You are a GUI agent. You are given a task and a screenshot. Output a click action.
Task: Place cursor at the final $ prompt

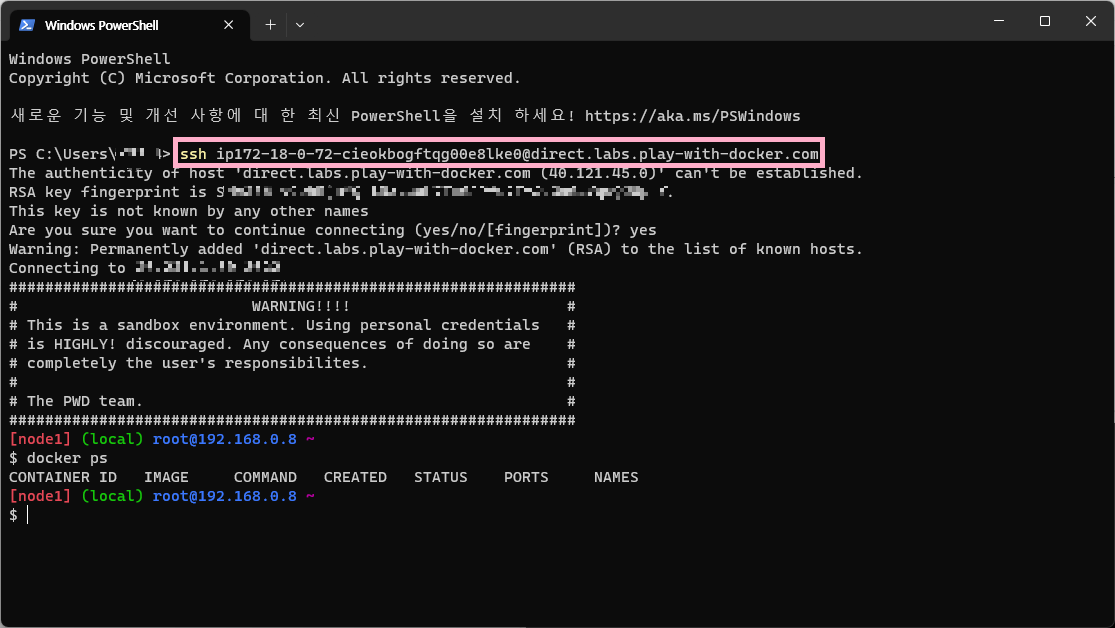(x=28, y=515)
